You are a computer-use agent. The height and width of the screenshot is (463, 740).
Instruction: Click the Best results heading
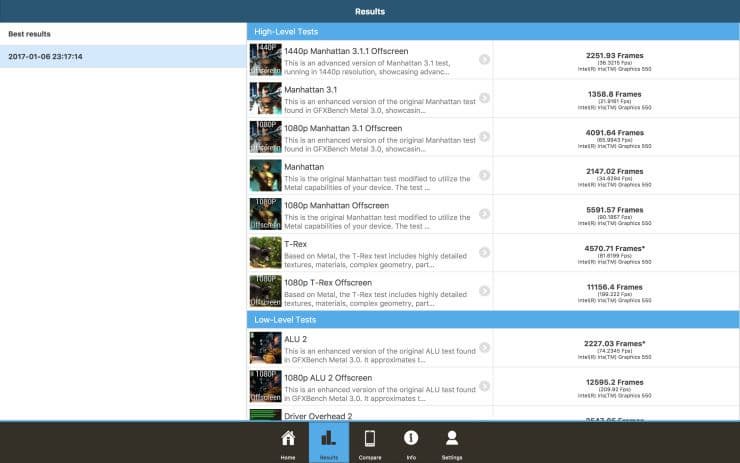[x=29, y=34]
